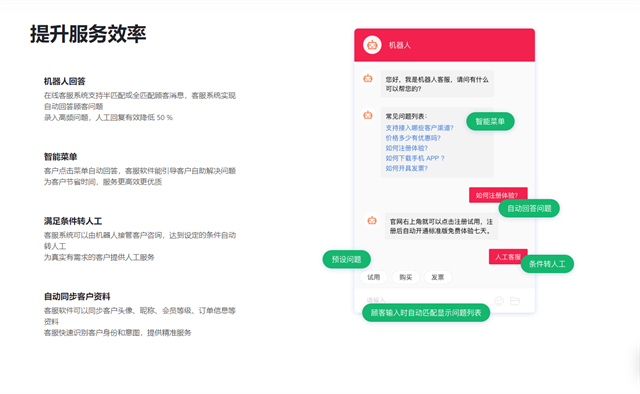
Task: Open the emoji picker in the chat input
Action: tap(498, 301)
